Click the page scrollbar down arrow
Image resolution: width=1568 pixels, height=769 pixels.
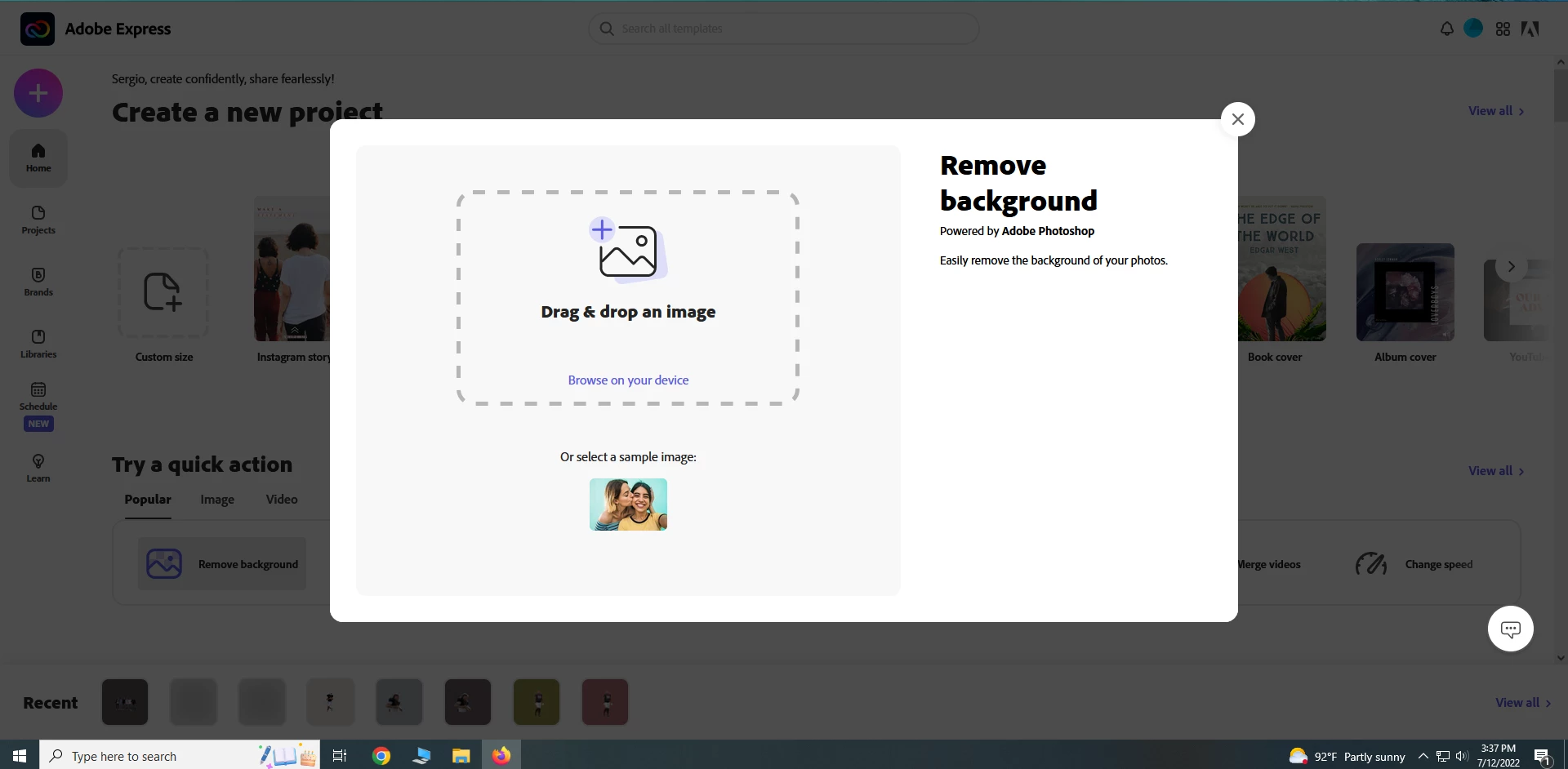click(x=1561, y=657)
